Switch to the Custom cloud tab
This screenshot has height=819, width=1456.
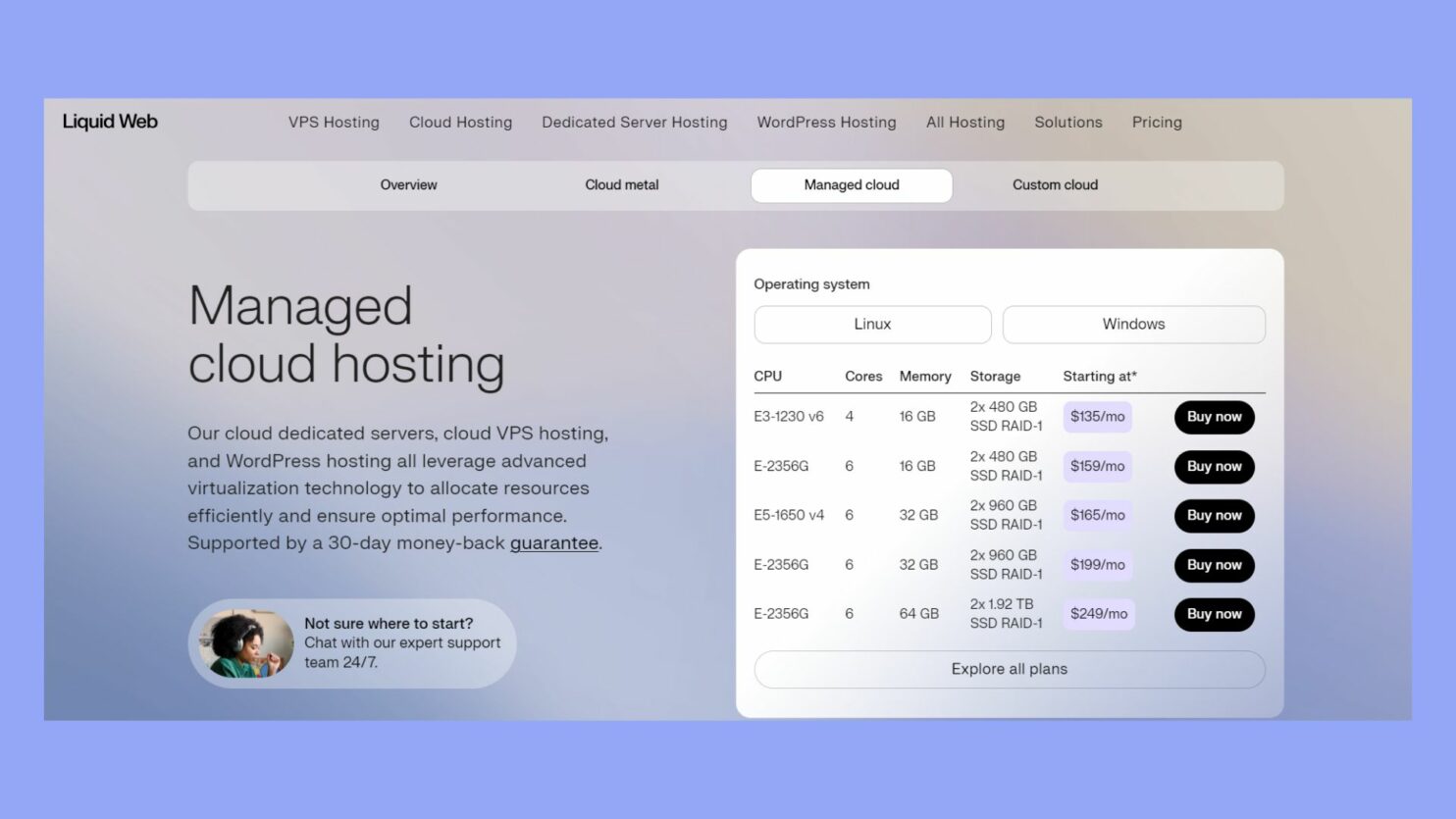point(1055,184)
